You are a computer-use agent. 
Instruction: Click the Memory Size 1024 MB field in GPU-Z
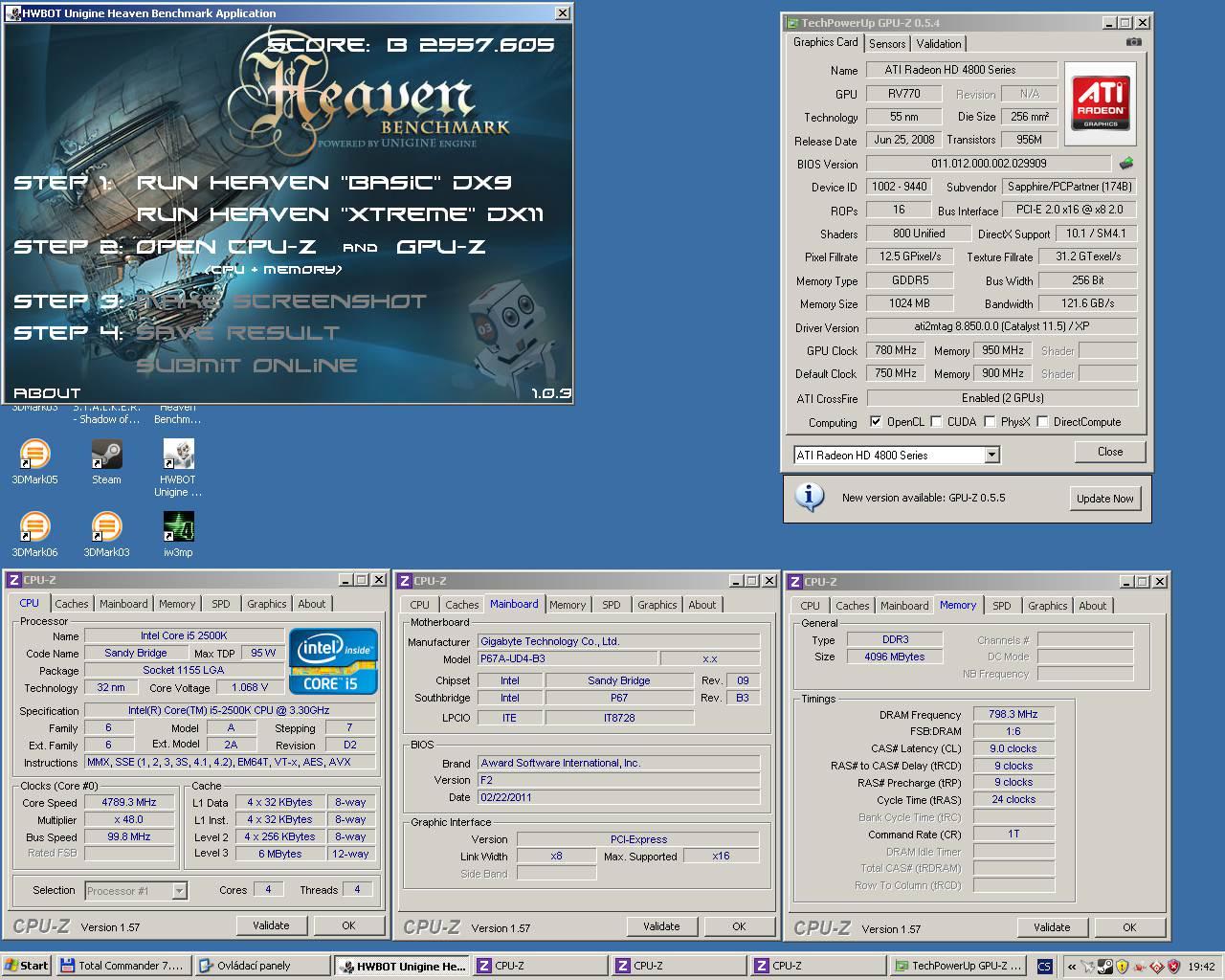[x=909, y=303]
